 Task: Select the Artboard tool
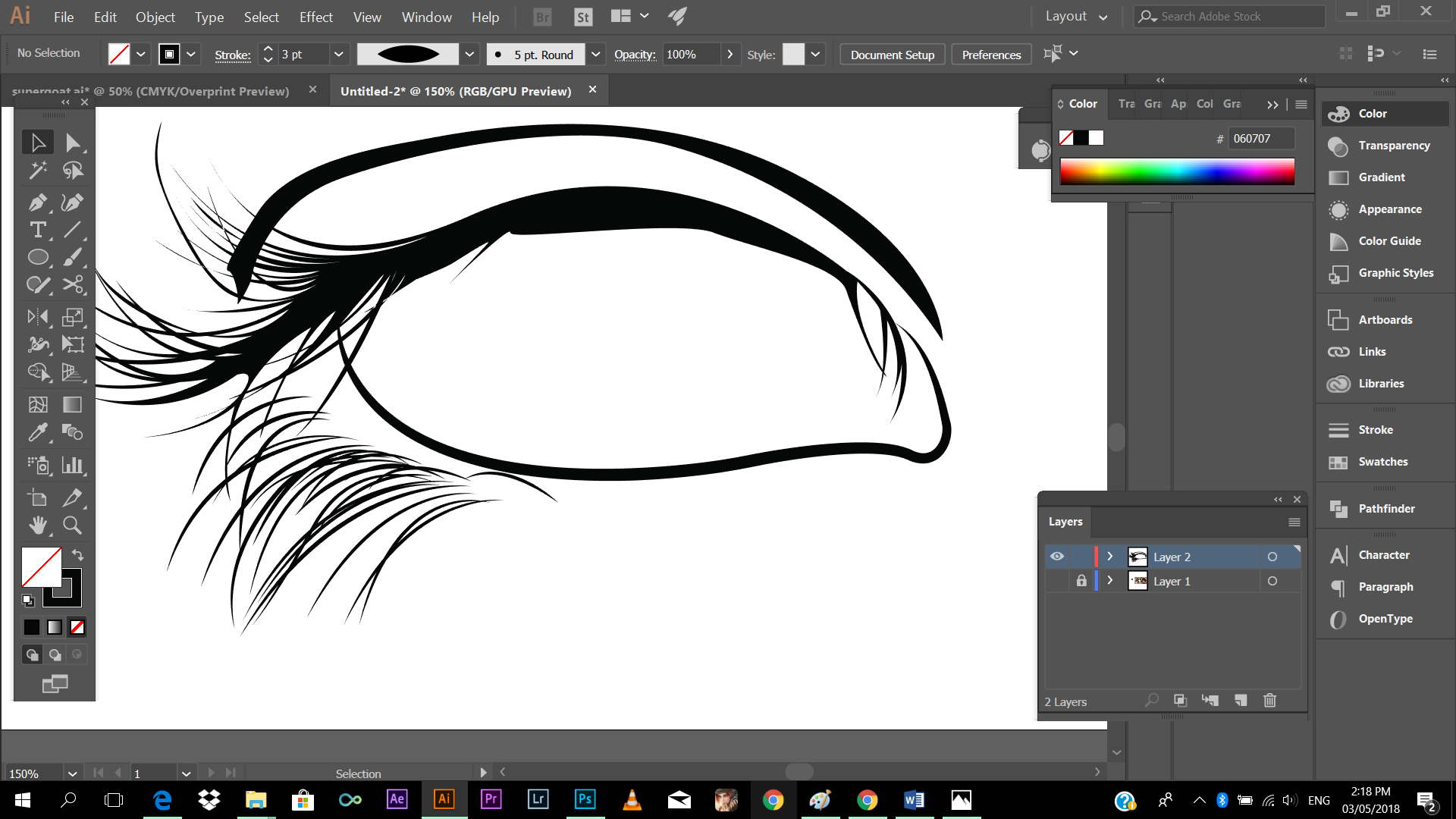pyautogui.click(x=38, y=497)
